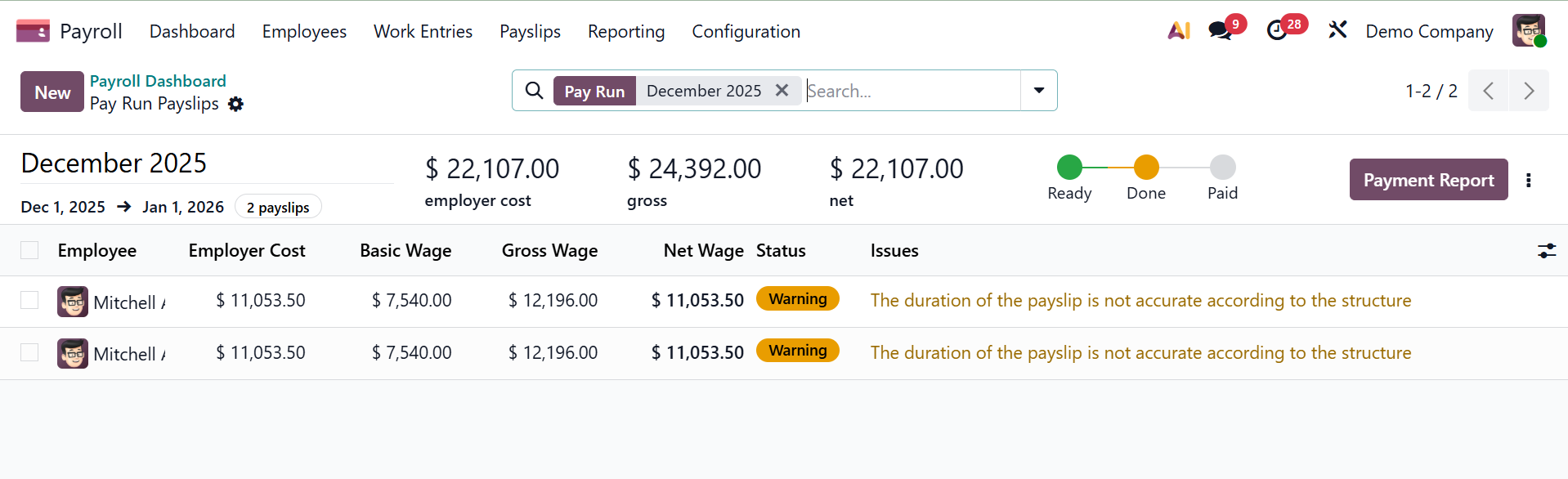
Task: Open the column settings adjust icon
Action: pos(1546,251)
